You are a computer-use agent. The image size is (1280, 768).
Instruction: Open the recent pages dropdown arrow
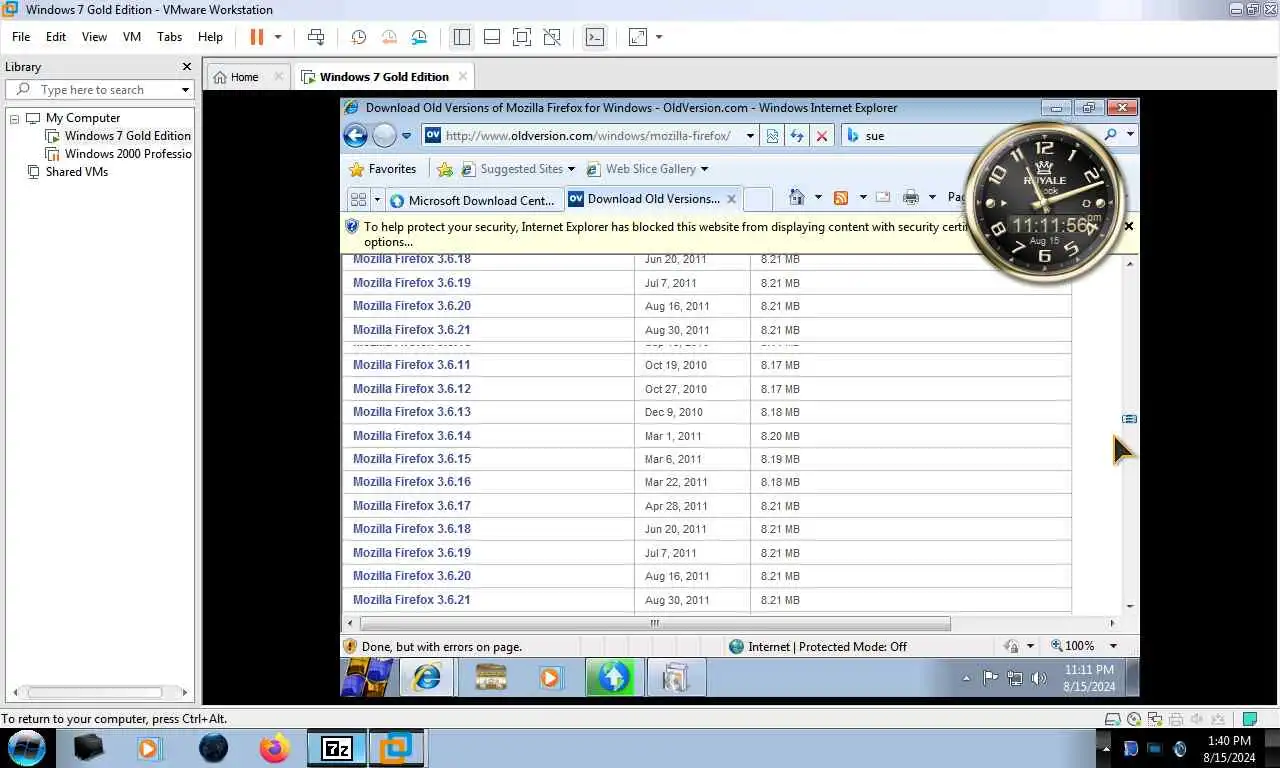click(407, 136)
